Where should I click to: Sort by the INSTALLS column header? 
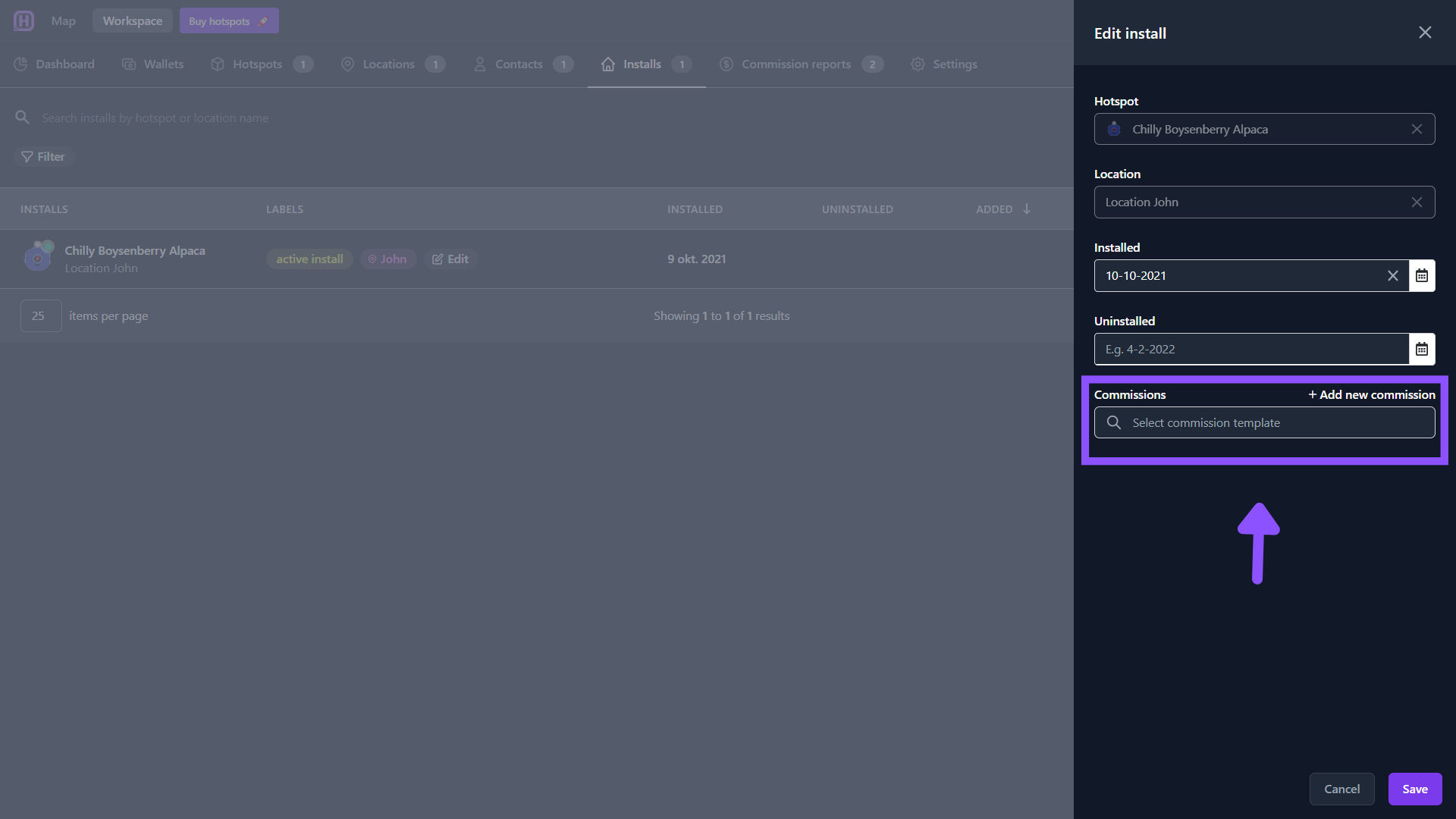[x=44, y=209]
